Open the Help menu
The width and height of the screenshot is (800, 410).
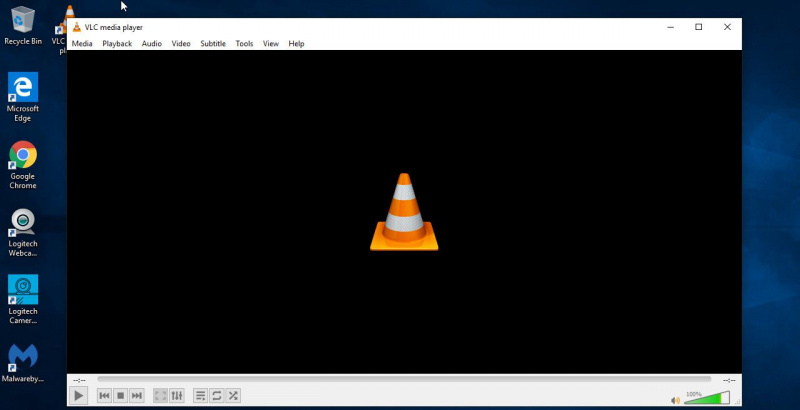[296, 43]
